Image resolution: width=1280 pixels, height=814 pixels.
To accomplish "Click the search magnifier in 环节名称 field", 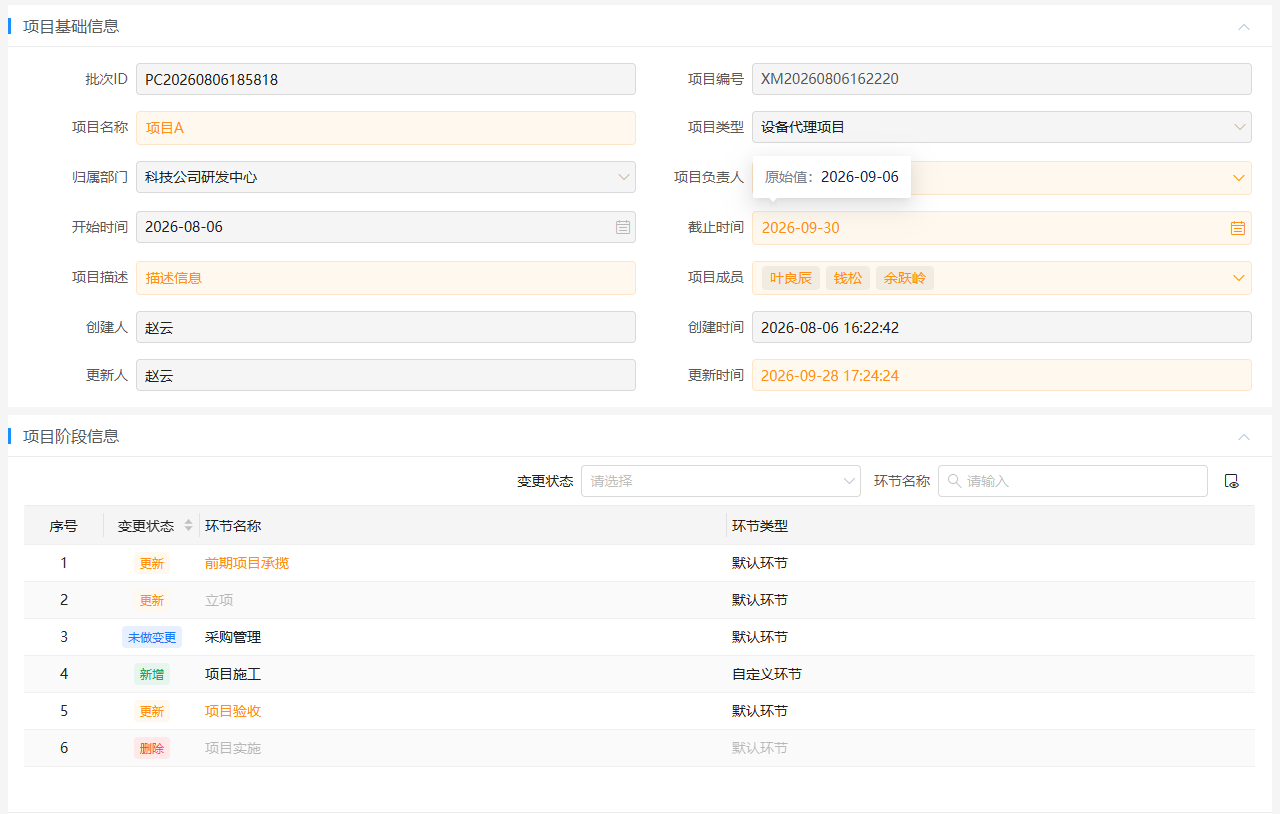I will [x=955, y=481].
